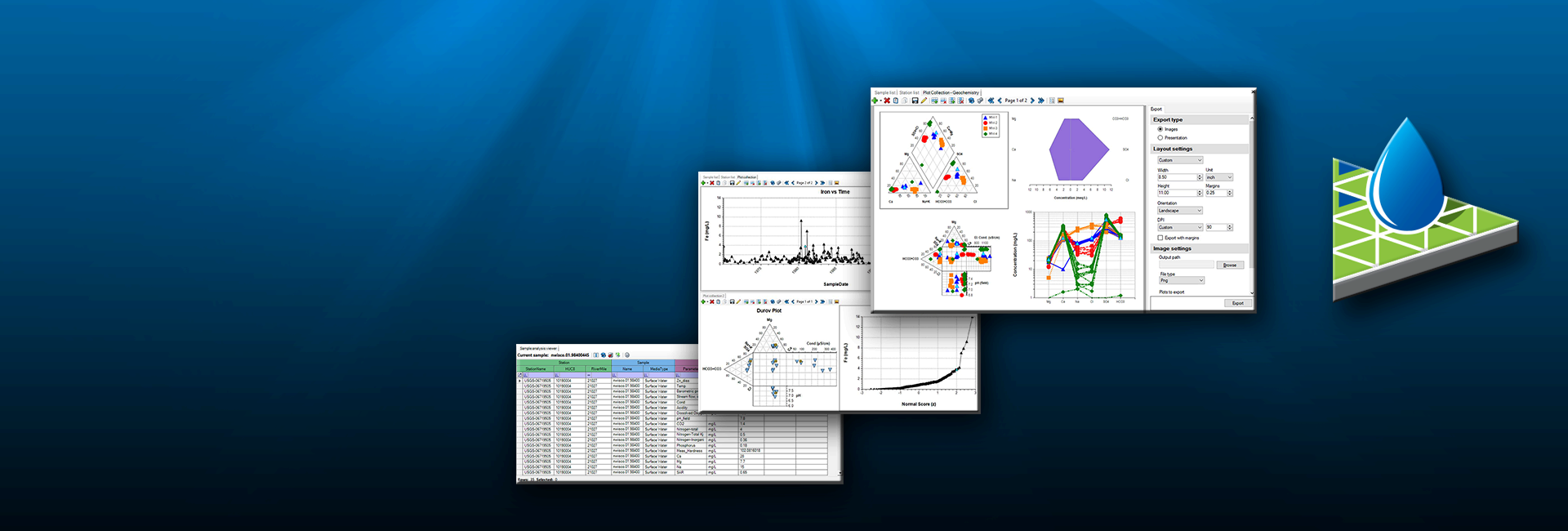Viewport: 1568px width, 531px height.
Task: Click the gear icon in Sample analysis viewer toolbar
Action: [x=626, y=355]
